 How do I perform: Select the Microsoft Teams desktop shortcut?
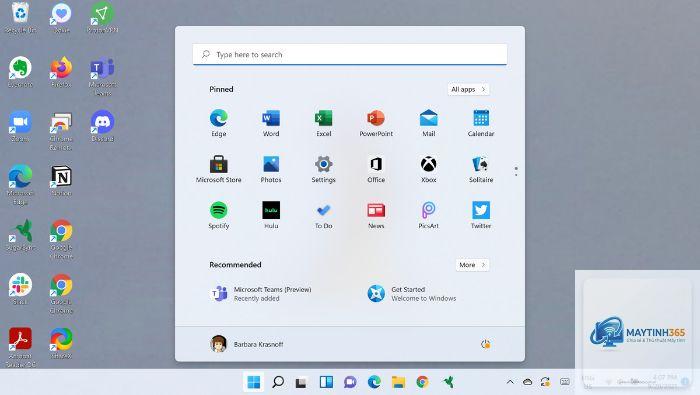[102, 77]
